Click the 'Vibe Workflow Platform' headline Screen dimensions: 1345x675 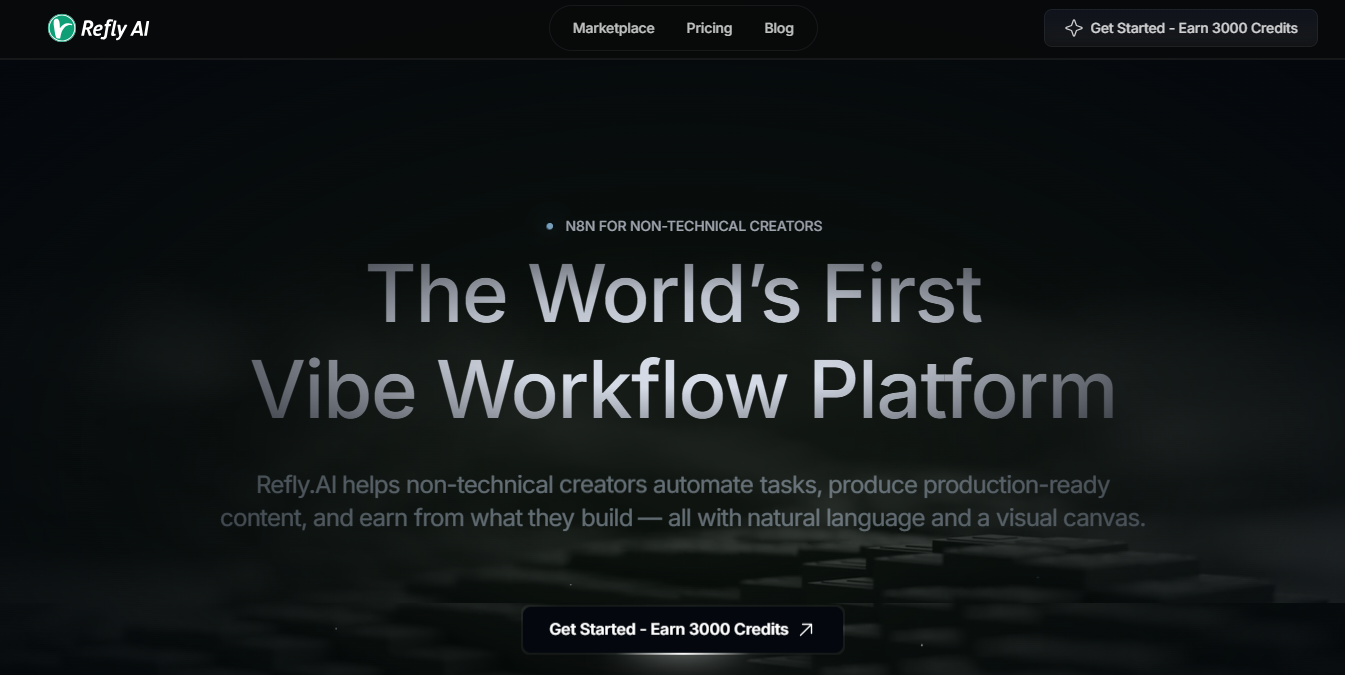683,388
